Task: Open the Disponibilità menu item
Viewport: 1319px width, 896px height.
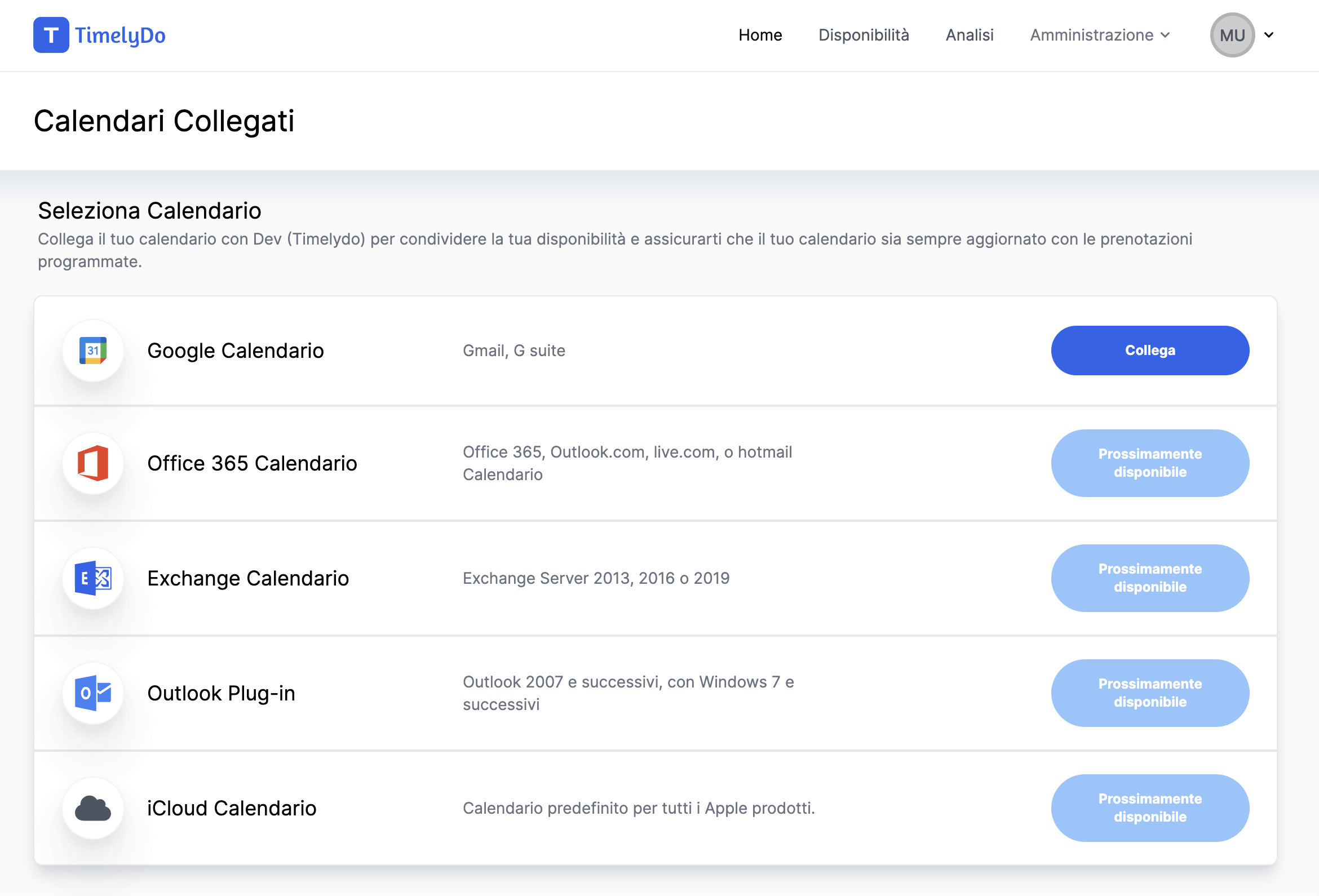Action: click(x=864, y=35)
